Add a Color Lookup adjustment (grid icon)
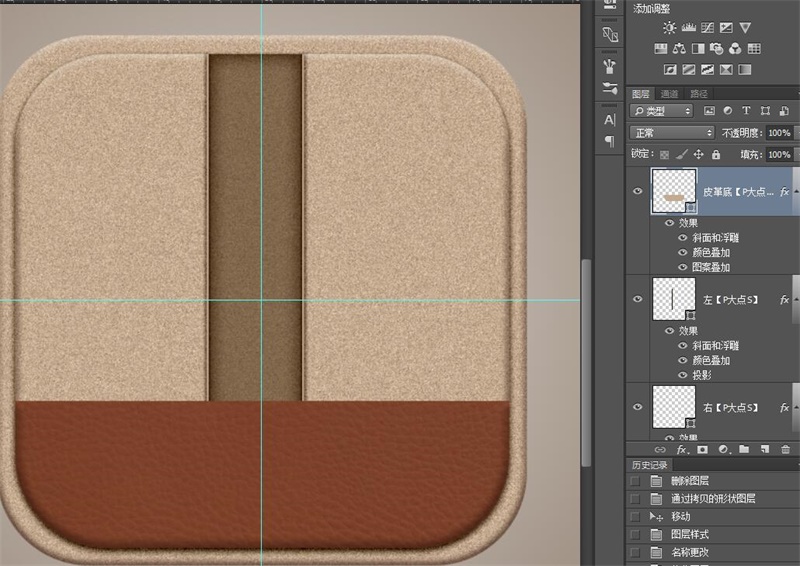The image size is (800, 566). (754, 48)
